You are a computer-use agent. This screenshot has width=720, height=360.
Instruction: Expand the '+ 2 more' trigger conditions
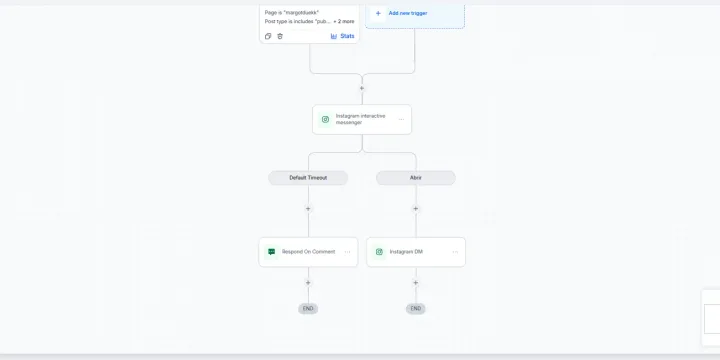click(x=344, y=22)
